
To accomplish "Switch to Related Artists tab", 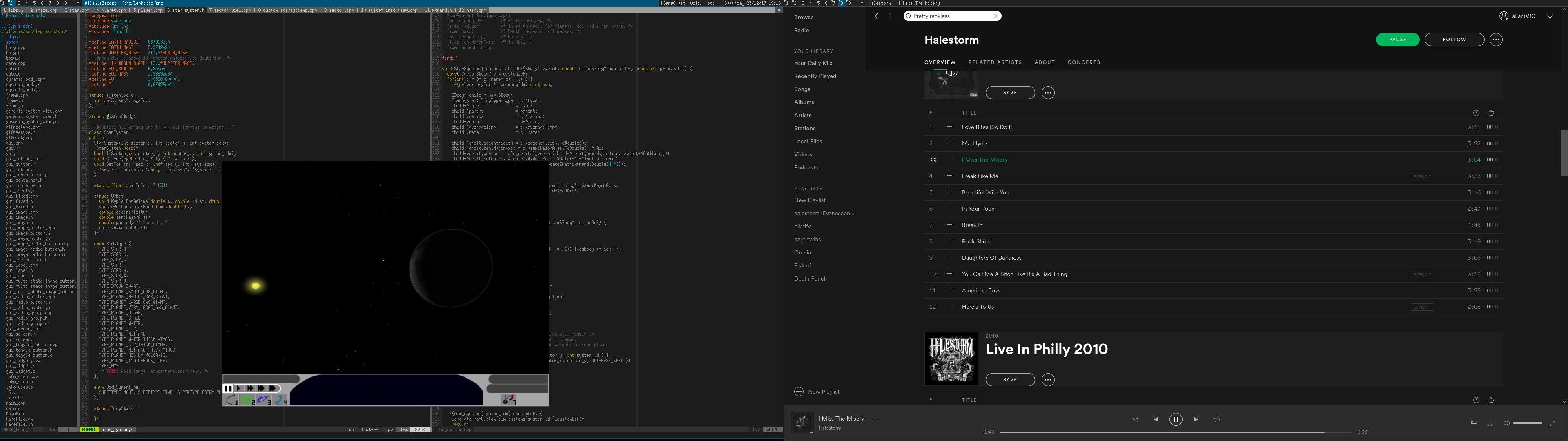I will point(995,62).
